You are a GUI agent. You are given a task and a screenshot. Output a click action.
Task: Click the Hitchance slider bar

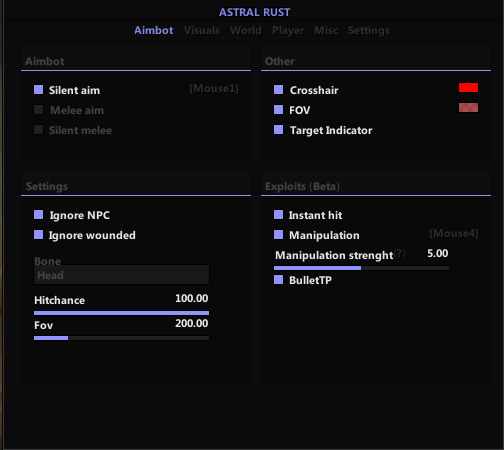122,313
